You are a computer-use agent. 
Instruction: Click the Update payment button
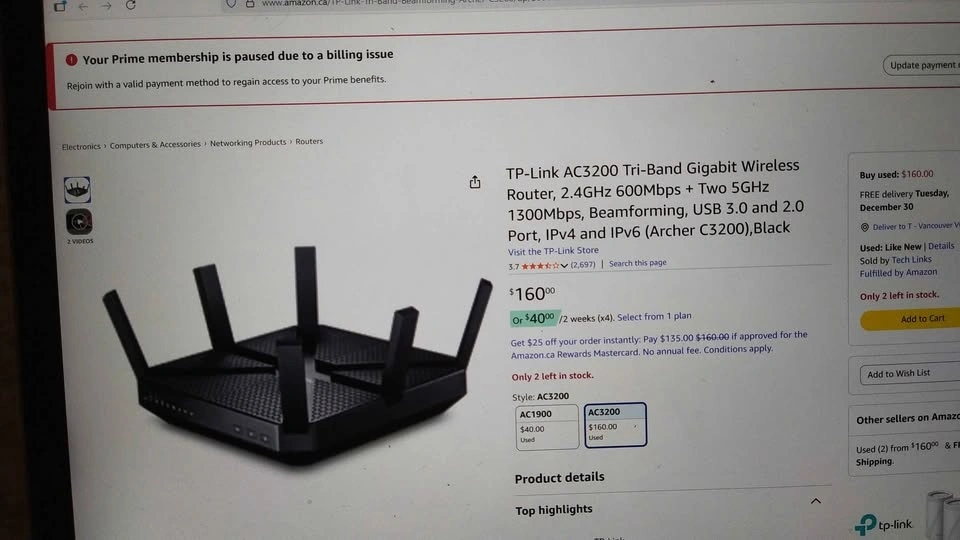coord(921,65)
